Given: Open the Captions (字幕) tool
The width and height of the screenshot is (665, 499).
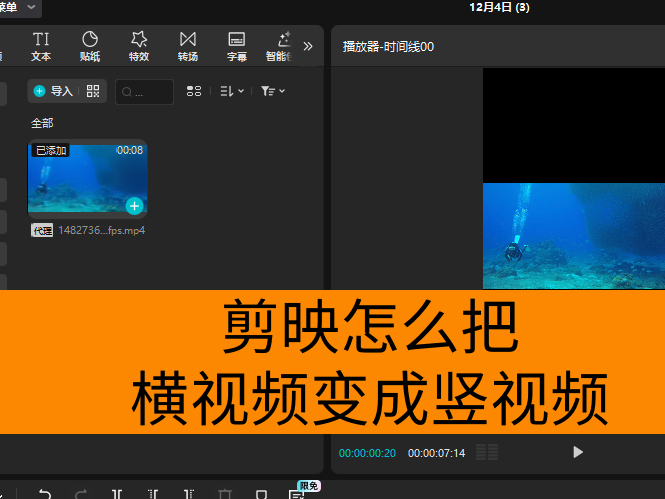Looking at the screenshot, I should 237,46.
